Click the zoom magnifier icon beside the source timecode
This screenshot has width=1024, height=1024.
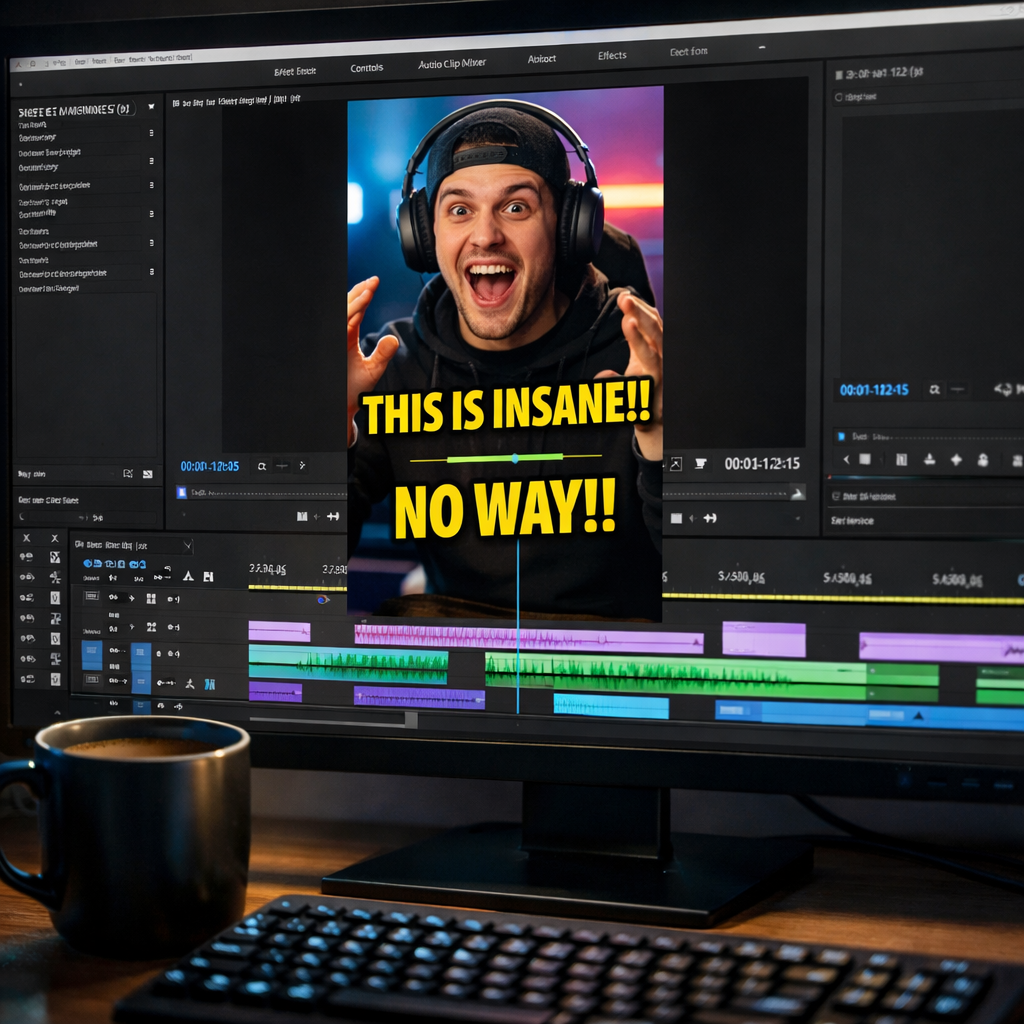[262, 466]
